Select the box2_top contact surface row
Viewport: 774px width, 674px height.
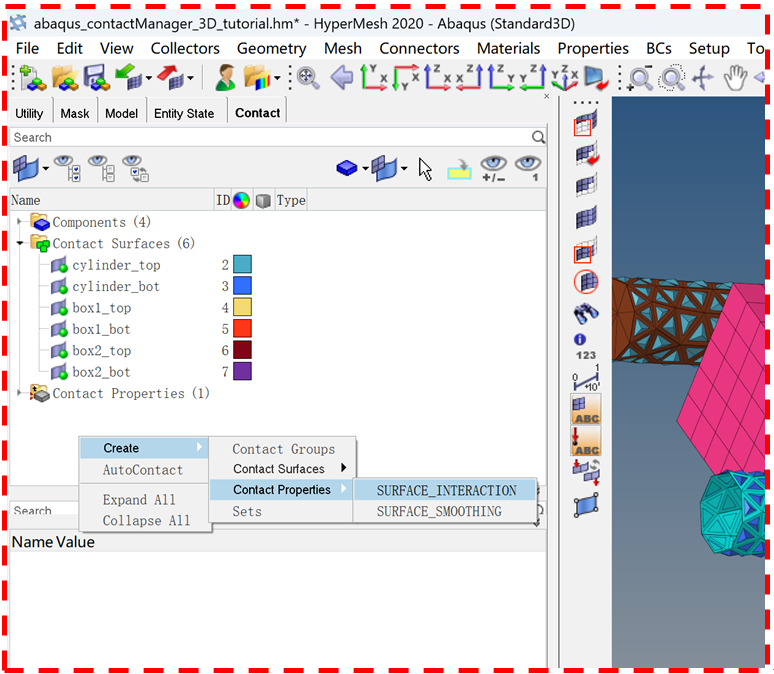102,351
